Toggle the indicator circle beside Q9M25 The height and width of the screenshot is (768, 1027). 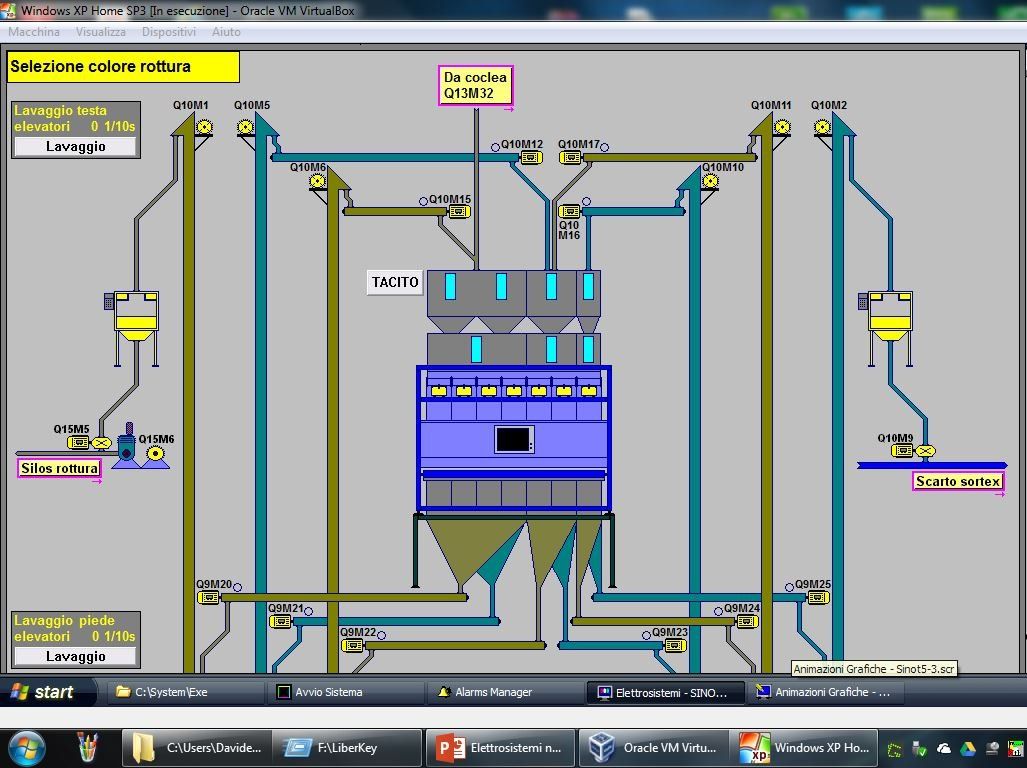click(x=789, y=587)
